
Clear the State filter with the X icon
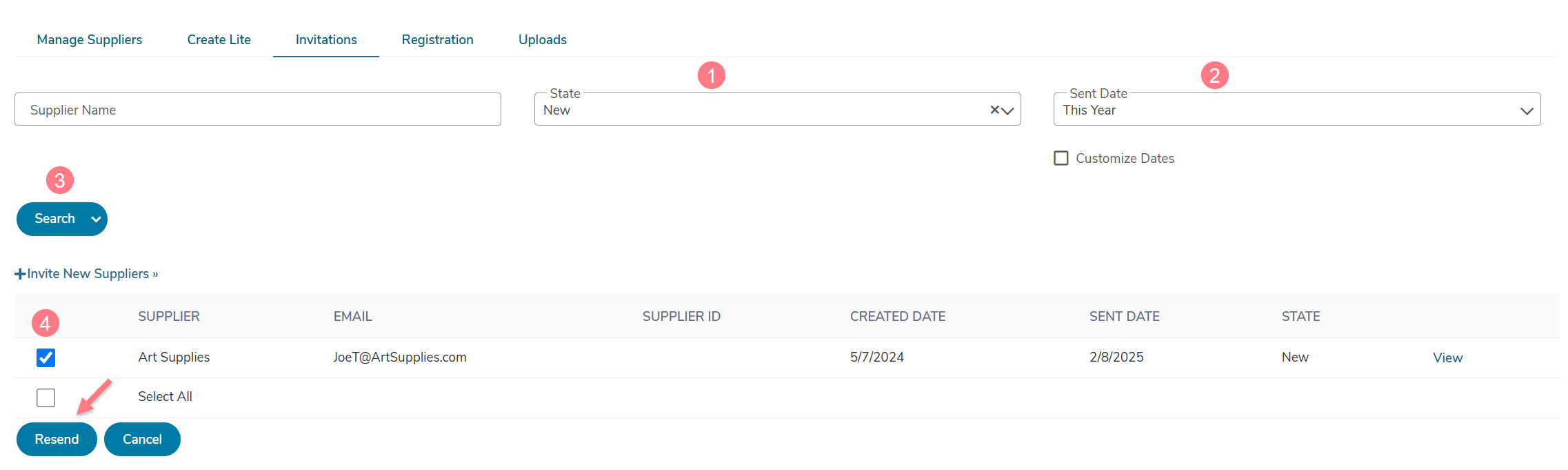pyautogui.click(x=994, y=110)
